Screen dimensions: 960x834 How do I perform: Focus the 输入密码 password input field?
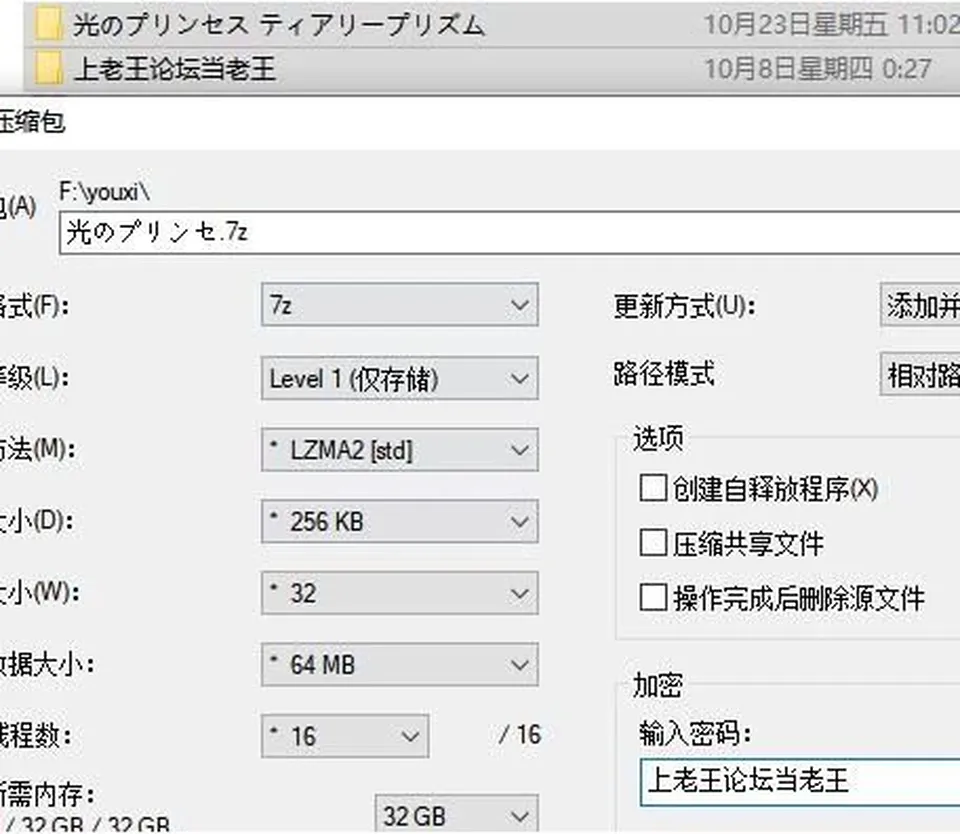800,781
